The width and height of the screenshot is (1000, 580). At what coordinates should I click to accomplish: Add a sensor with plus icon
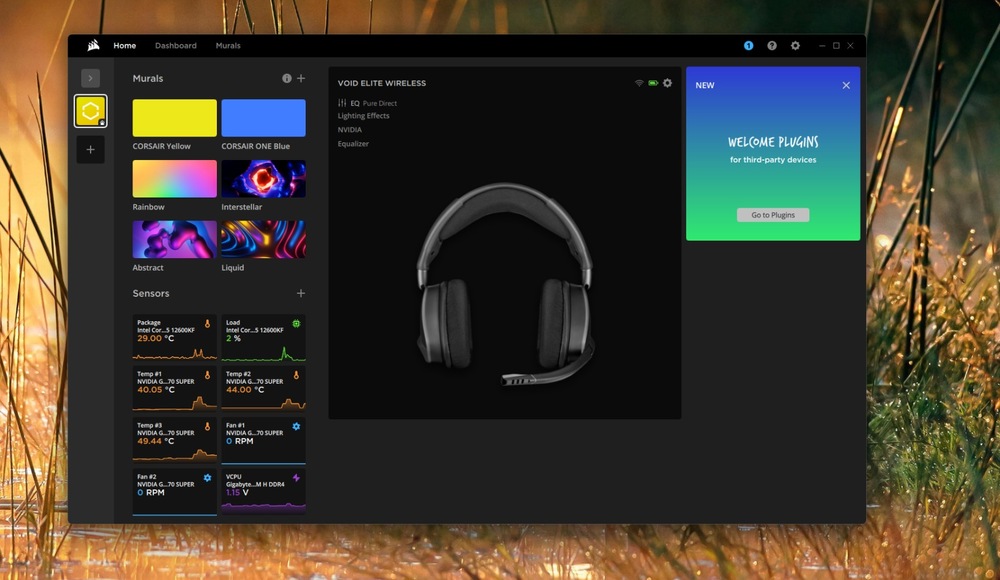[300, 293]
